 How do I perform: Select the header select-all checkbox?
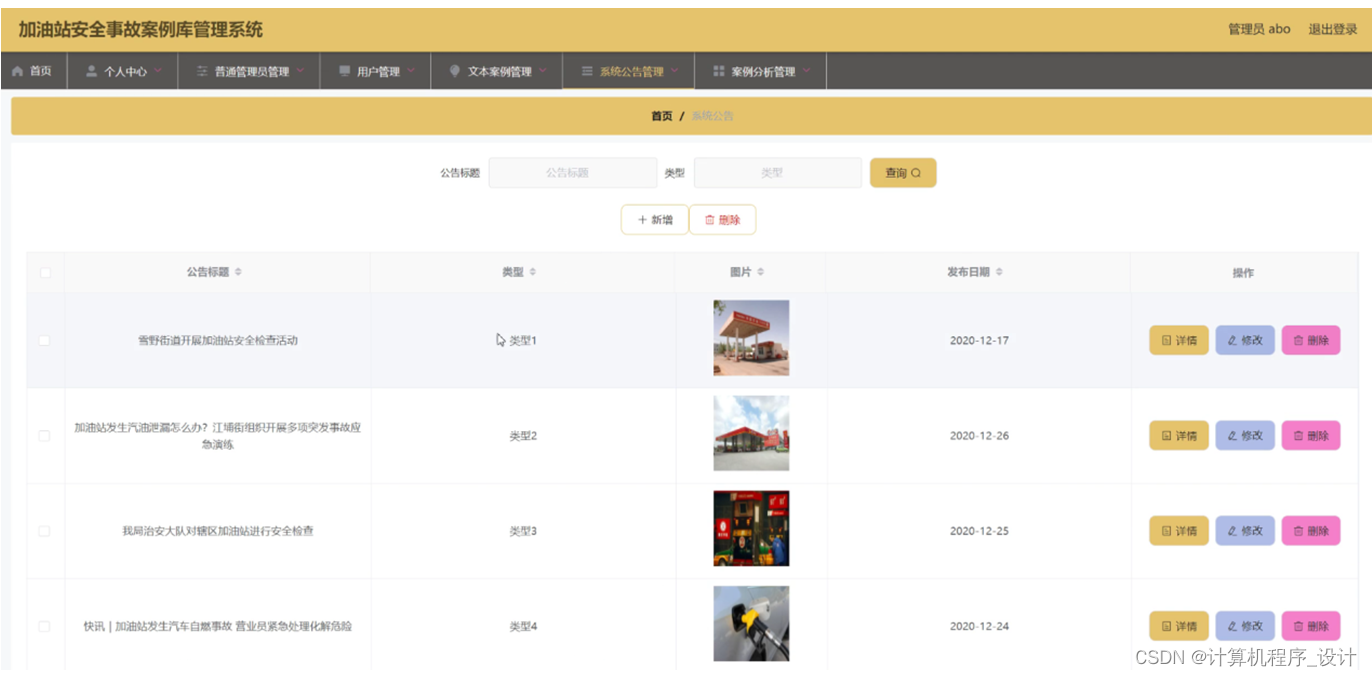45,272
